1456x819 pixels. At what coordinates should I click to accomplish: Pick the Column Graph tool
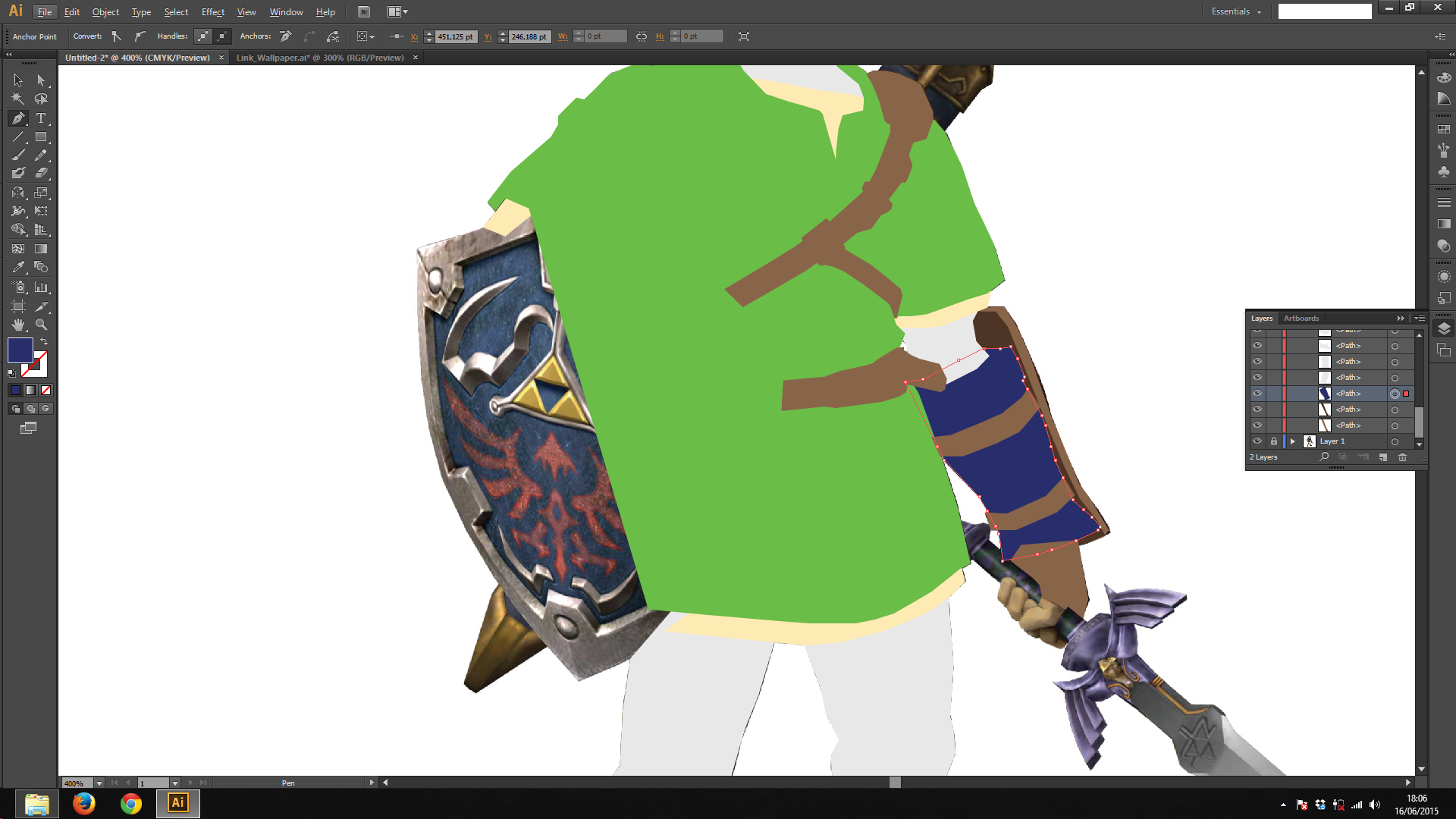[x=41, y=287]
